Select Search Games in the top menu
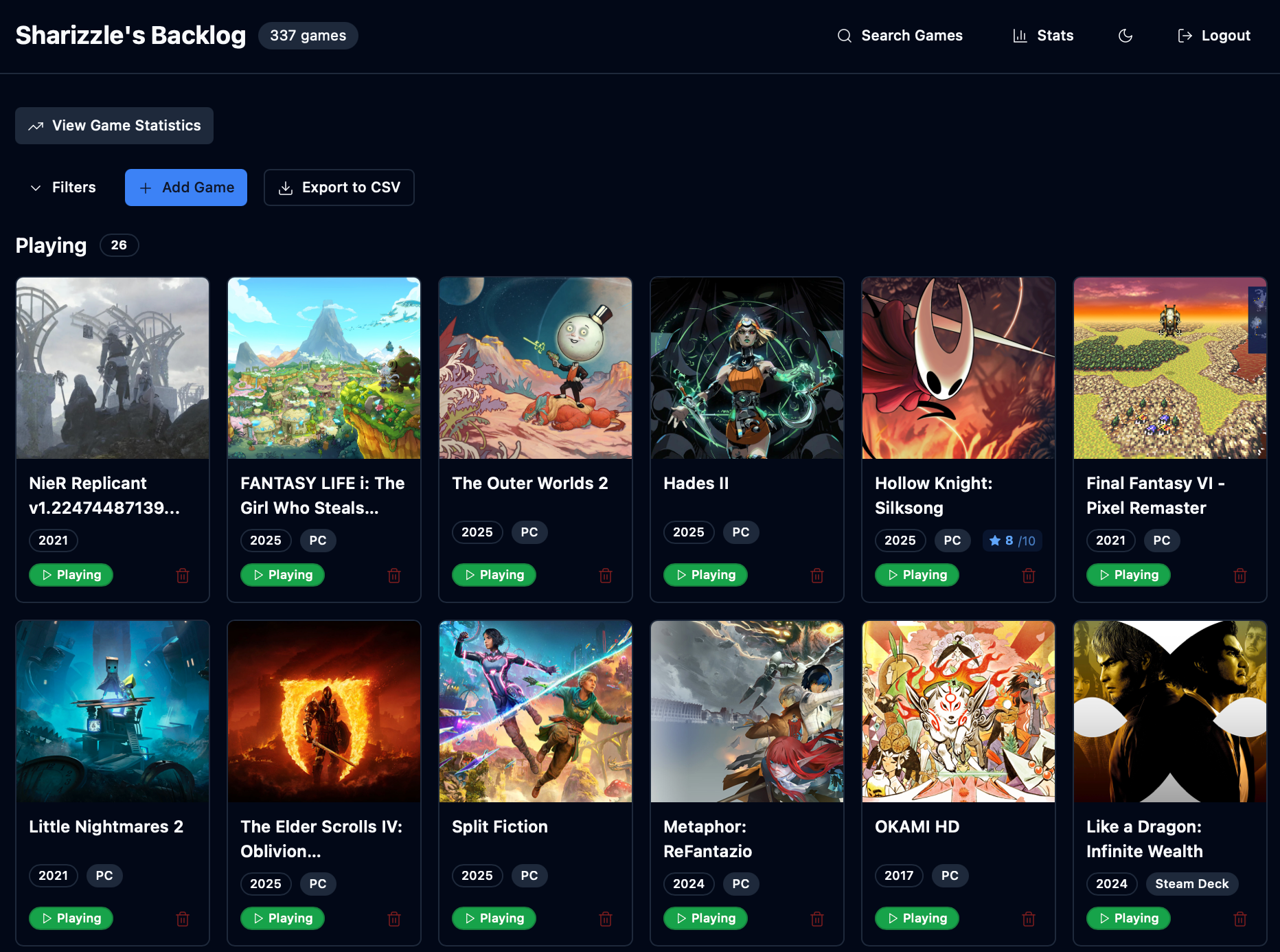 pos(900,35)
